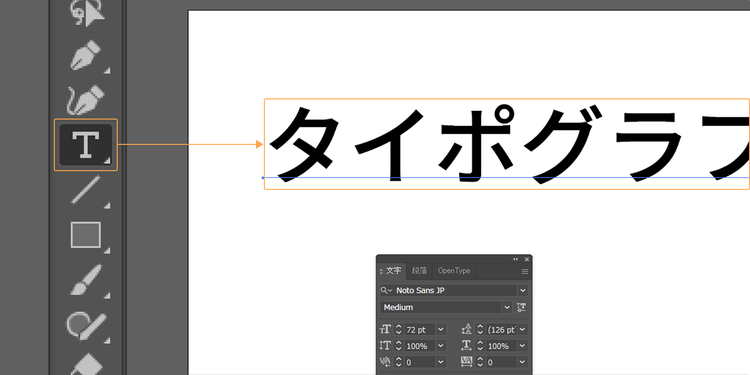Click the horizontal scale icon

(467, 346)
